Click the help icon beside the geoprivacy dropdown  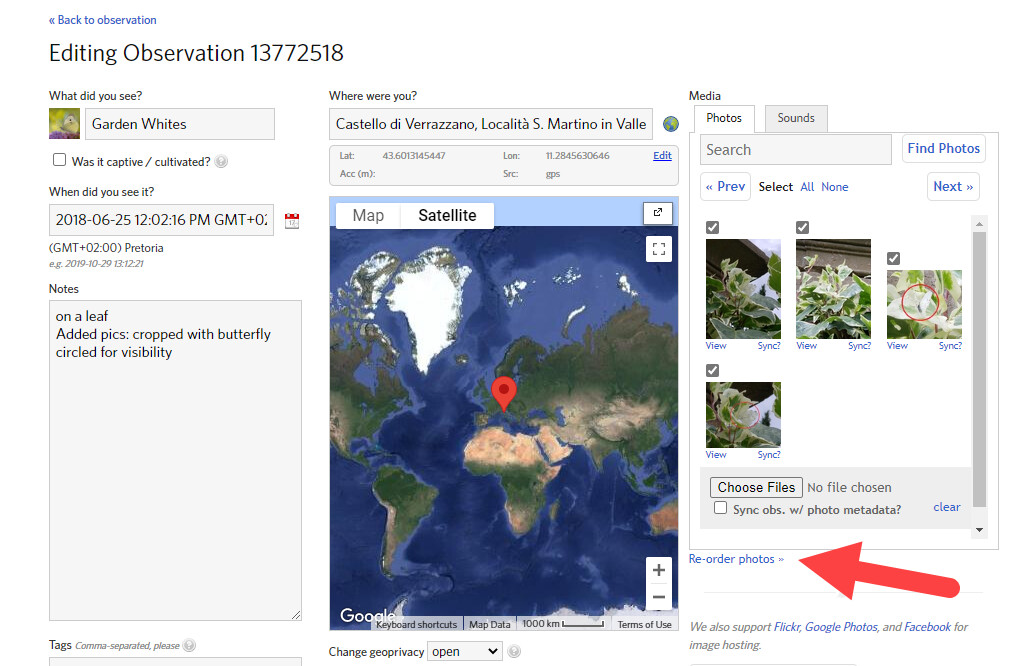click(x=514, y=651)
